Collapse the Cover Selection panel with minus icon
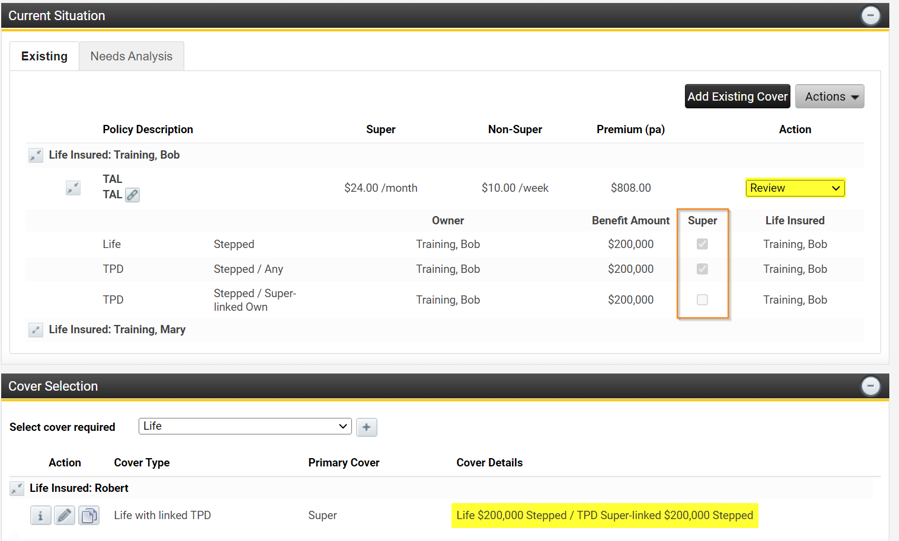This screenshot has width=899, height=541. pyautogui.click(x=870, y=387)
